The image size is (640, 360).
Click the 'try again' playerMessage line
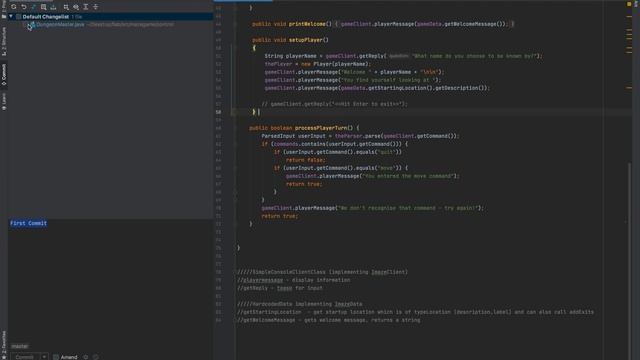coord(373,208)
